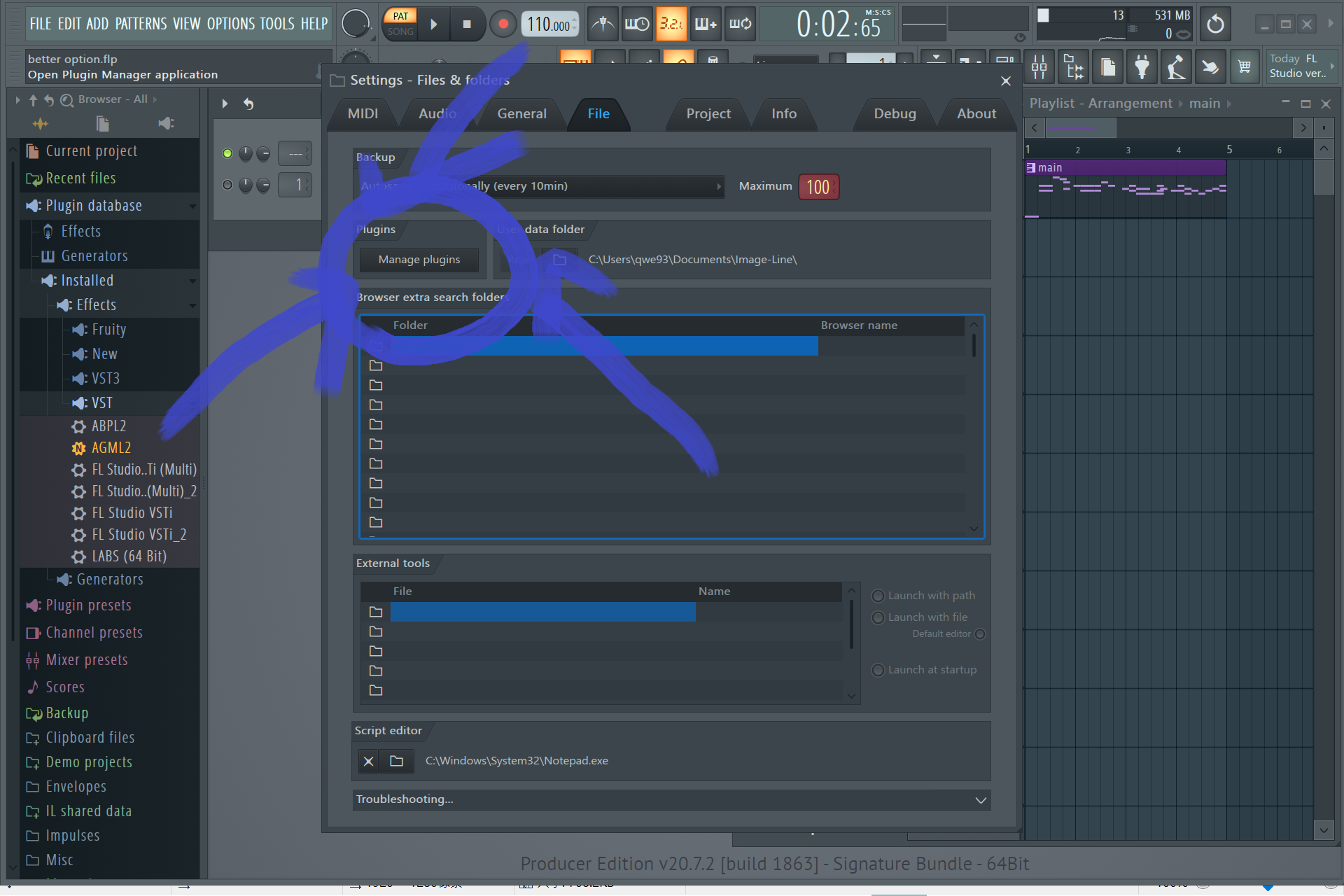
Task: Toggle the countdown before recording icon
Action: pos(671,24)
